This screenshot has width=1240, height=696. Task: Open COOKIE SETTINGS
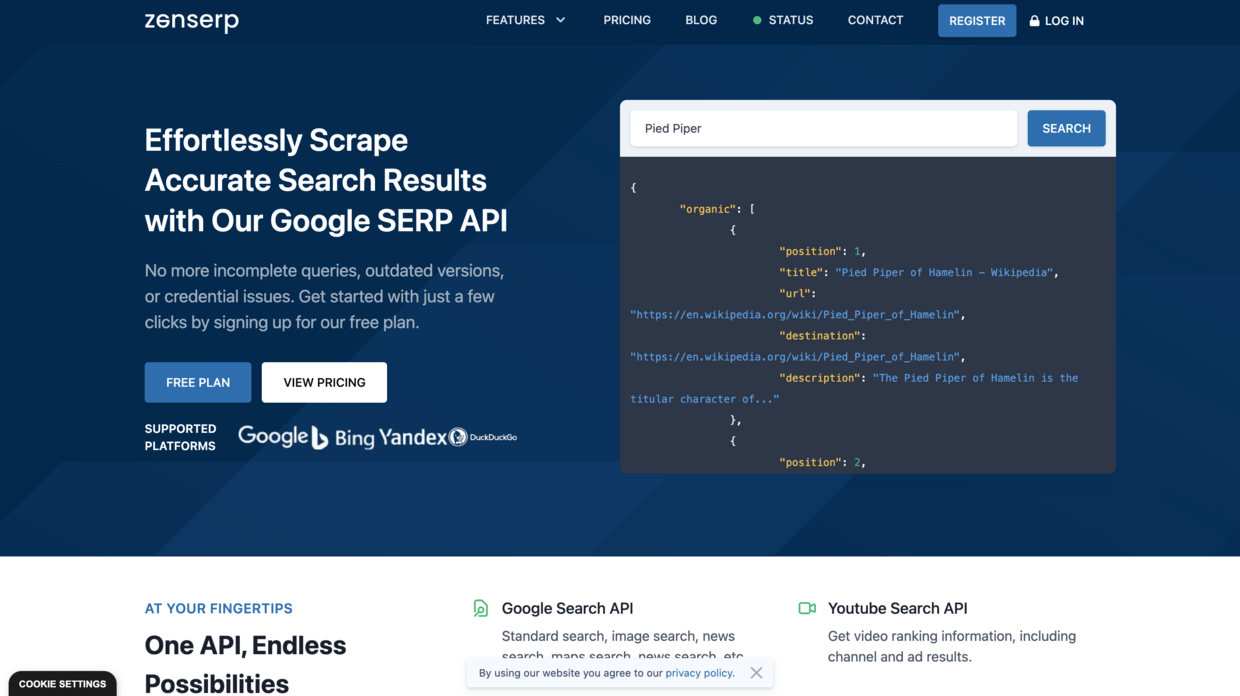(61, 683)
